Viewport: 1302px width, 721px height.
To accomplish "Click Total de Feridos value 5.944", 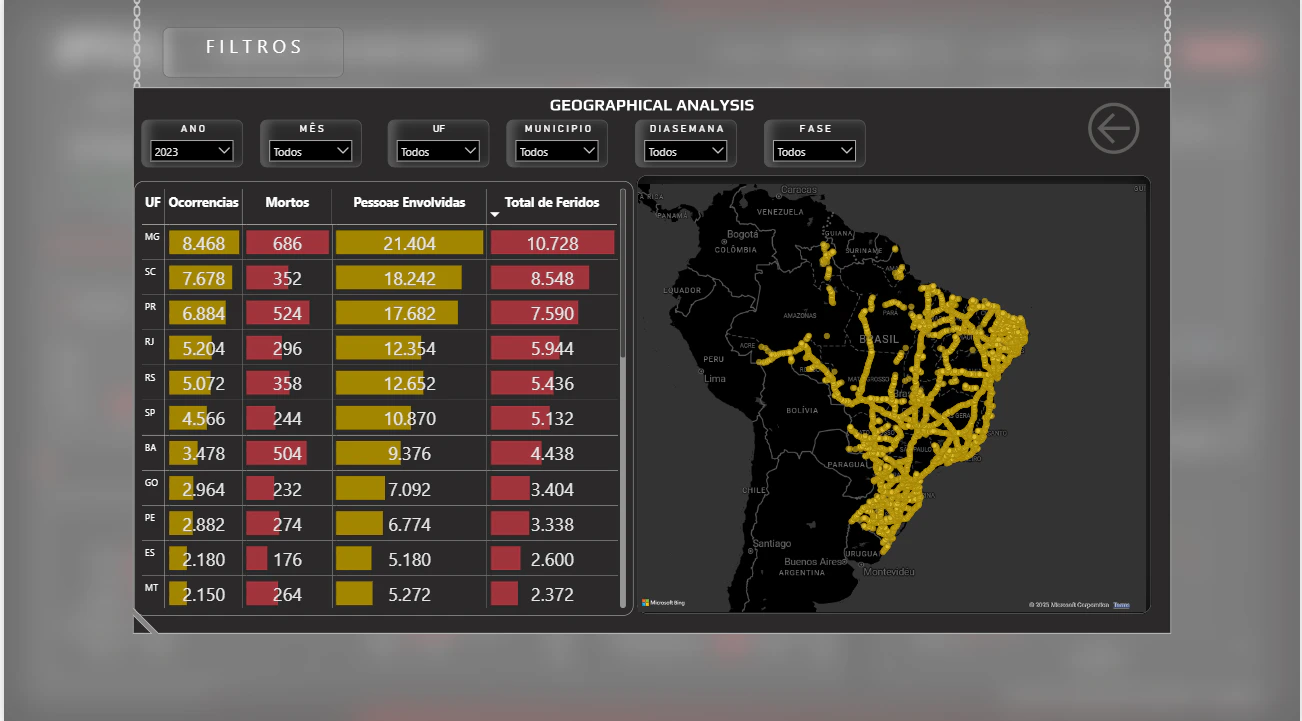I will click(552, 348).
